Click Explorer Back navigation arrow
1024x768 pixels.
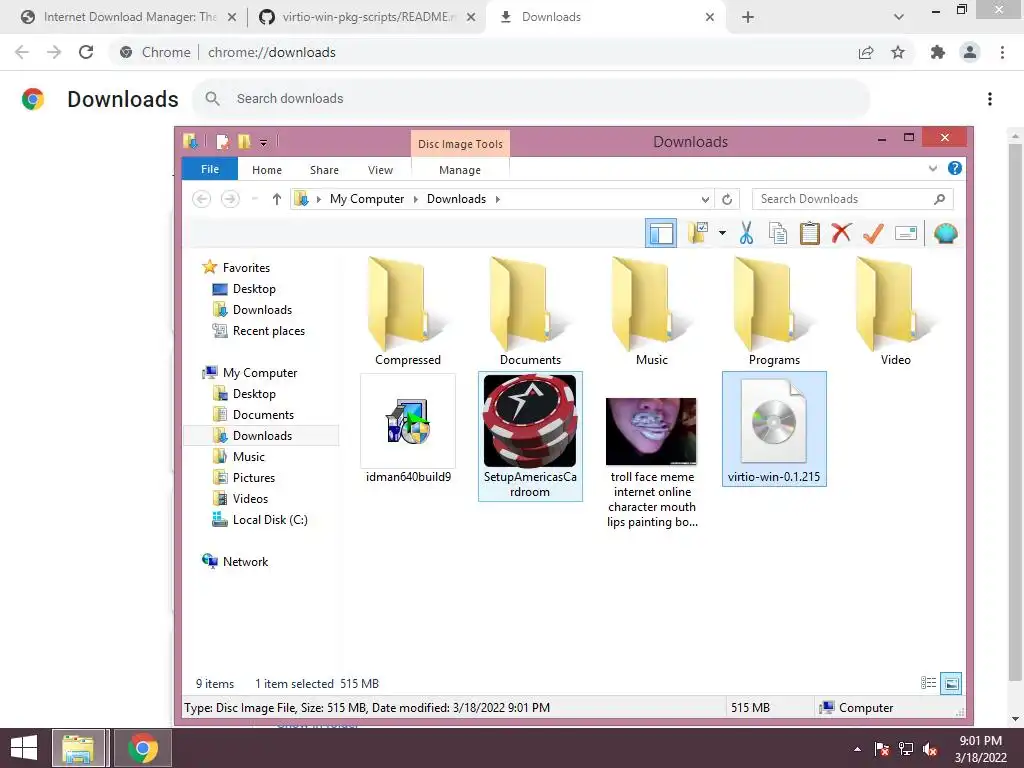(202, 199)
